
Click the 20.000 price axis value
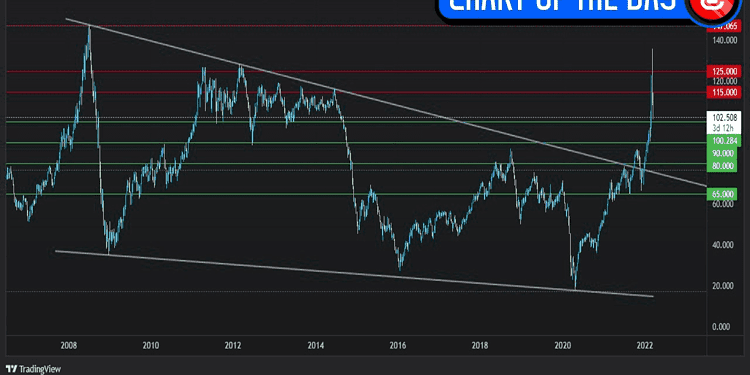coord(723,286)
